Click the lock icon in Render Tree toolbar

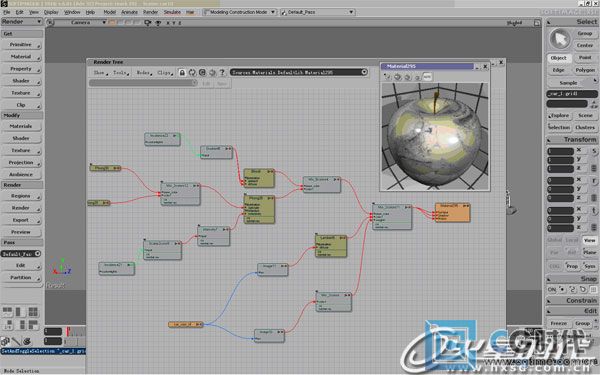(182, 72)
